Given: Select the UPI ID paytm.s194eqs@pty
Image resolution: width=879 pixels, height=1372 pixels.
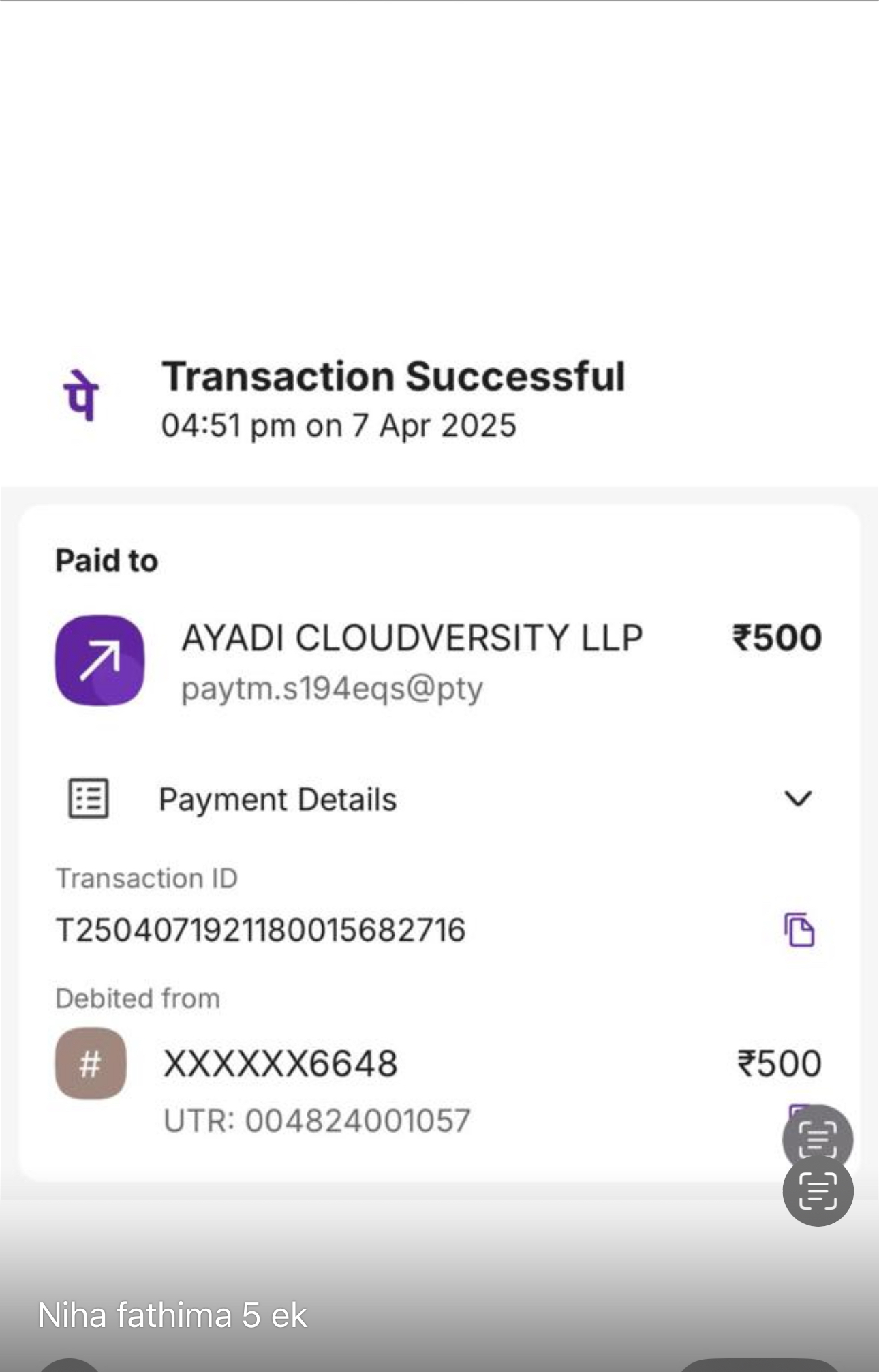Looking at the screenshot, I should (332, 688).
